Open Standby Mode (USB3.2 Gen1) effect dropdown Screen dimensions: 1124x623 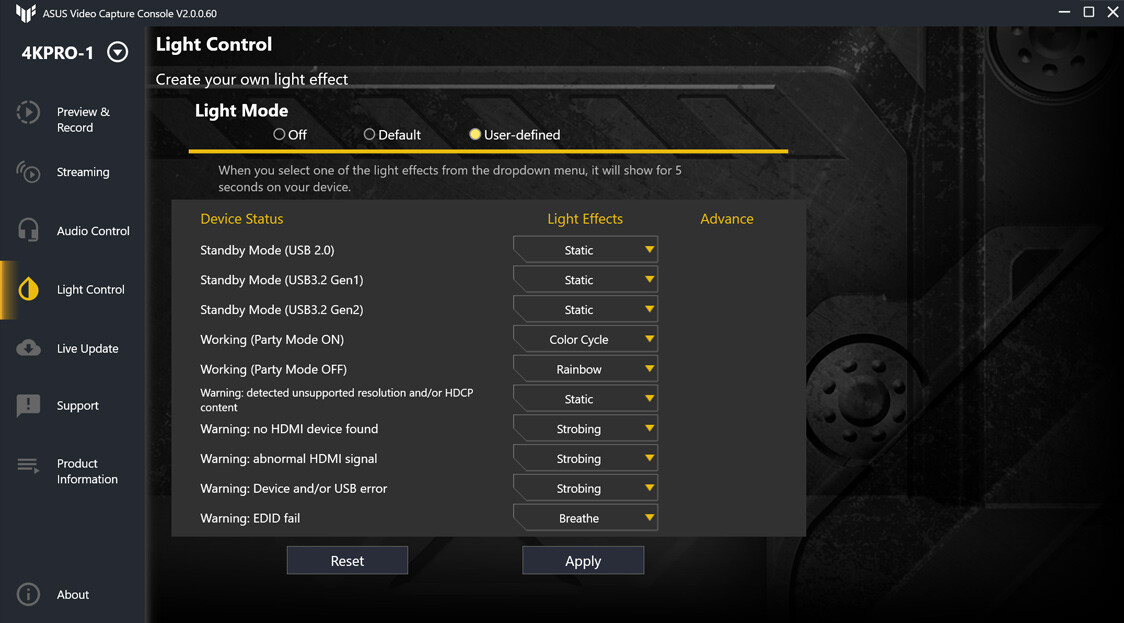coord(585,280)
